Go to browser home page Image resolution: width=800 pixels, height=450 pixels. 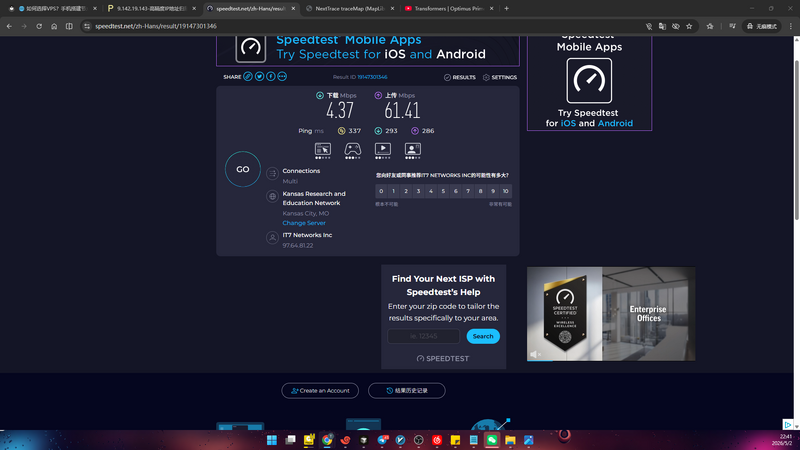[x=54, y=26]
